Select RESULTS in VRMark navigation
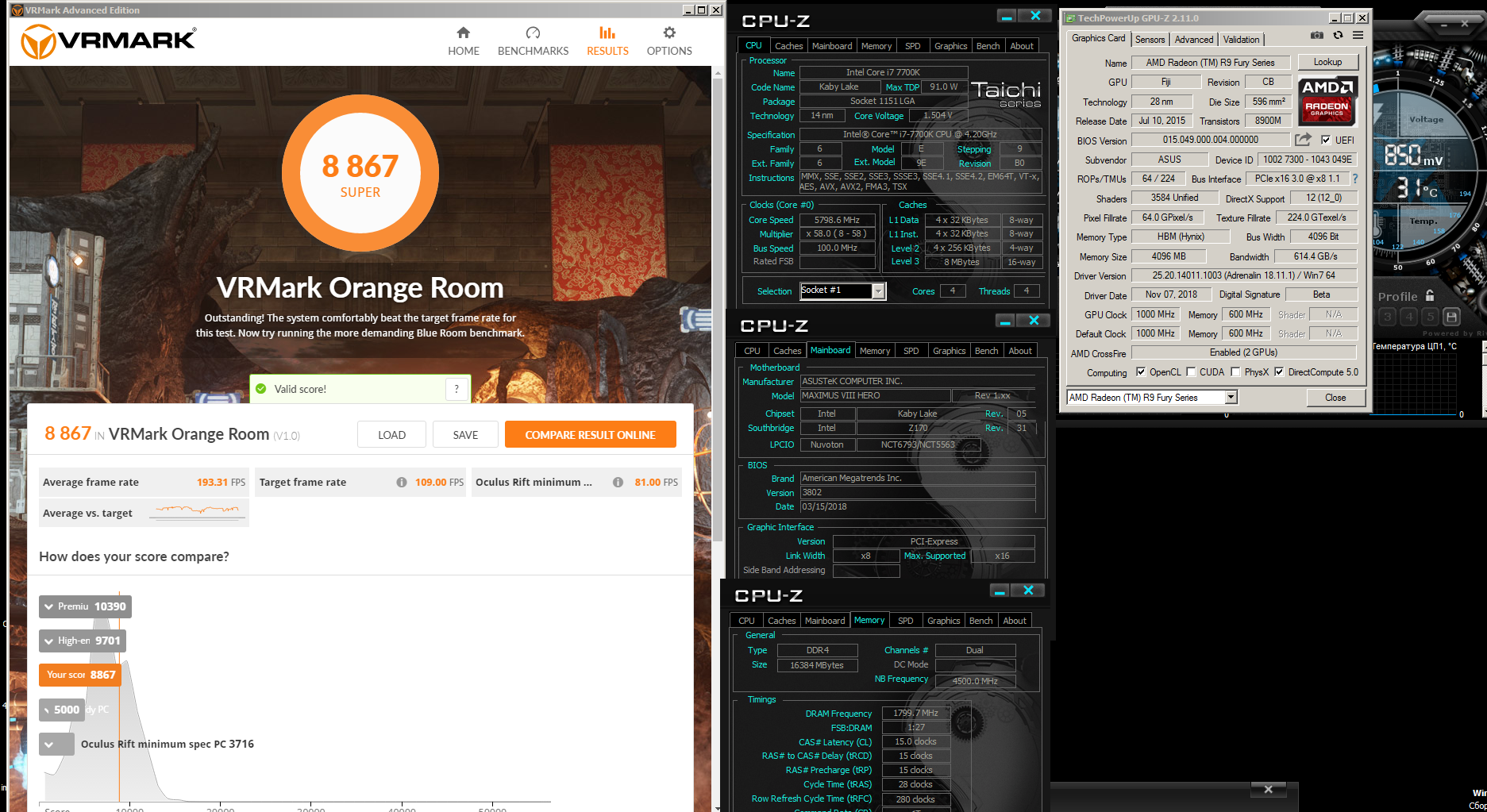 (607, 41)
